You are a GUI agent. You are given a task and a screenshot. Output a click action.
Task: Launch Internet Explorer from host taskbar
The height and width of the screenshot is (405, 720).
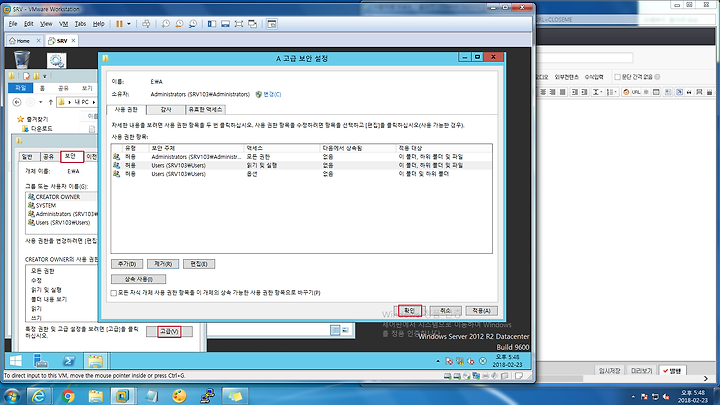point(39,396)
